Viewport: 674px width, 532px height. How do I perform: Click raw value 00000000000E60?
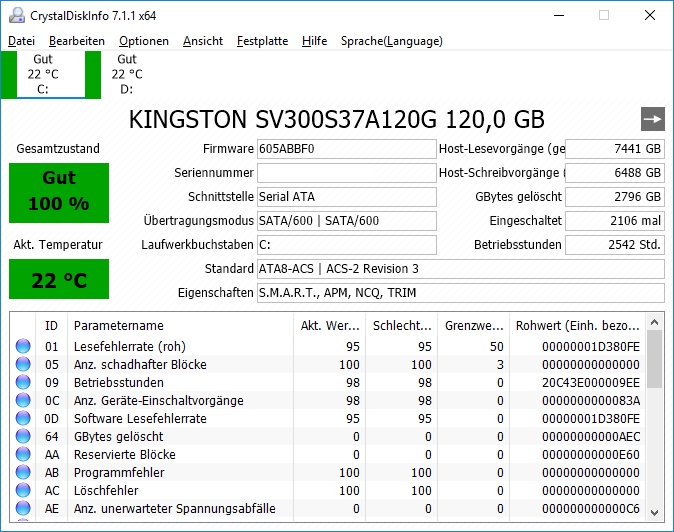pyautogui.click(x=591, y=455)
